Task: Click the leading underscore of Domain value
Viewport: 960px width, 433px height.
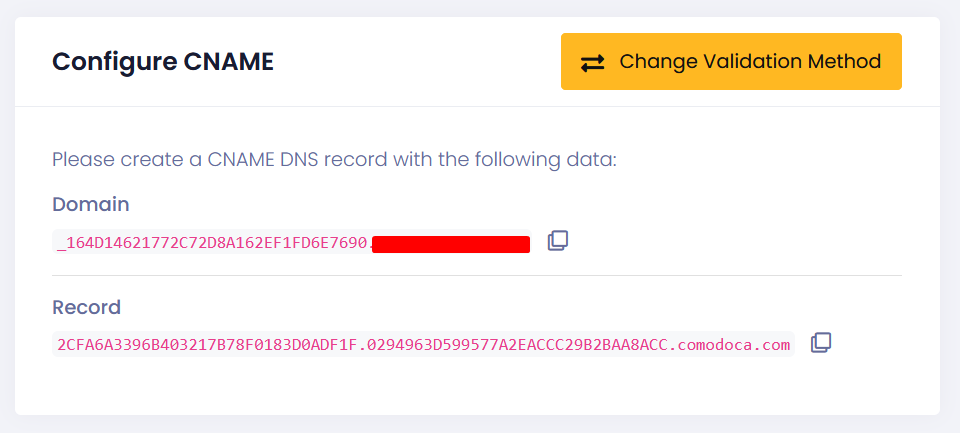Action: click(61, 244)
